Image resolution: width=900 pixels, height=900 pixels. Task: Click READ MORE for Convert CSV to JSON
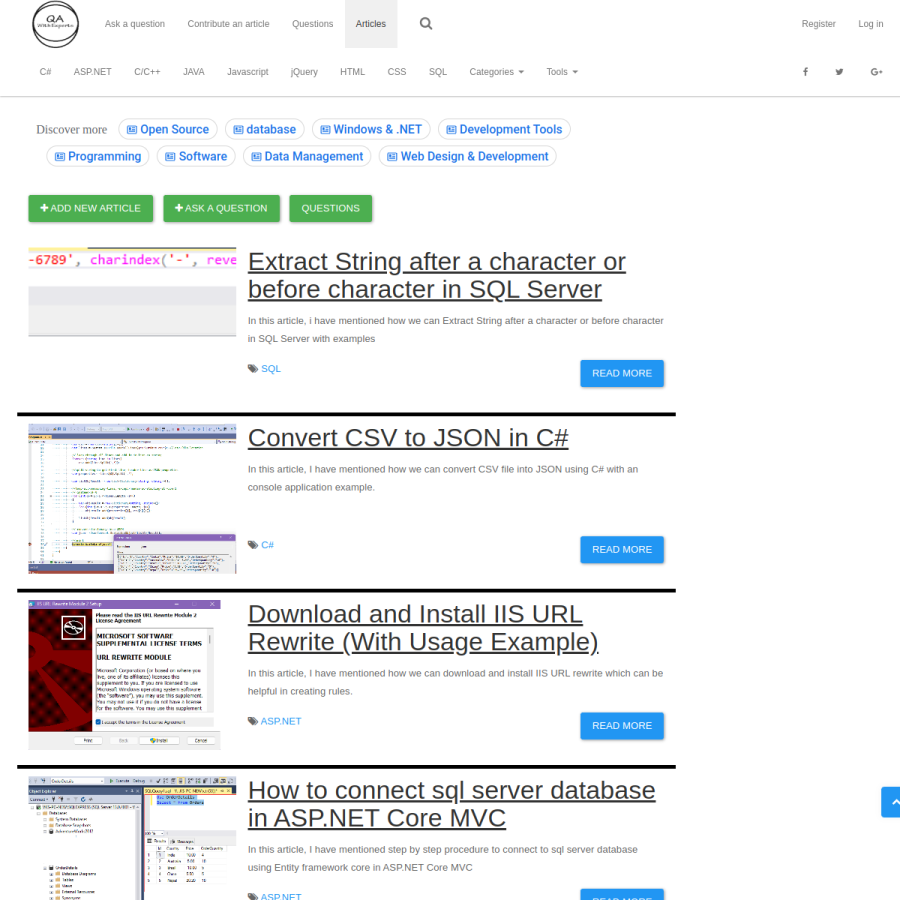[622, 550]
